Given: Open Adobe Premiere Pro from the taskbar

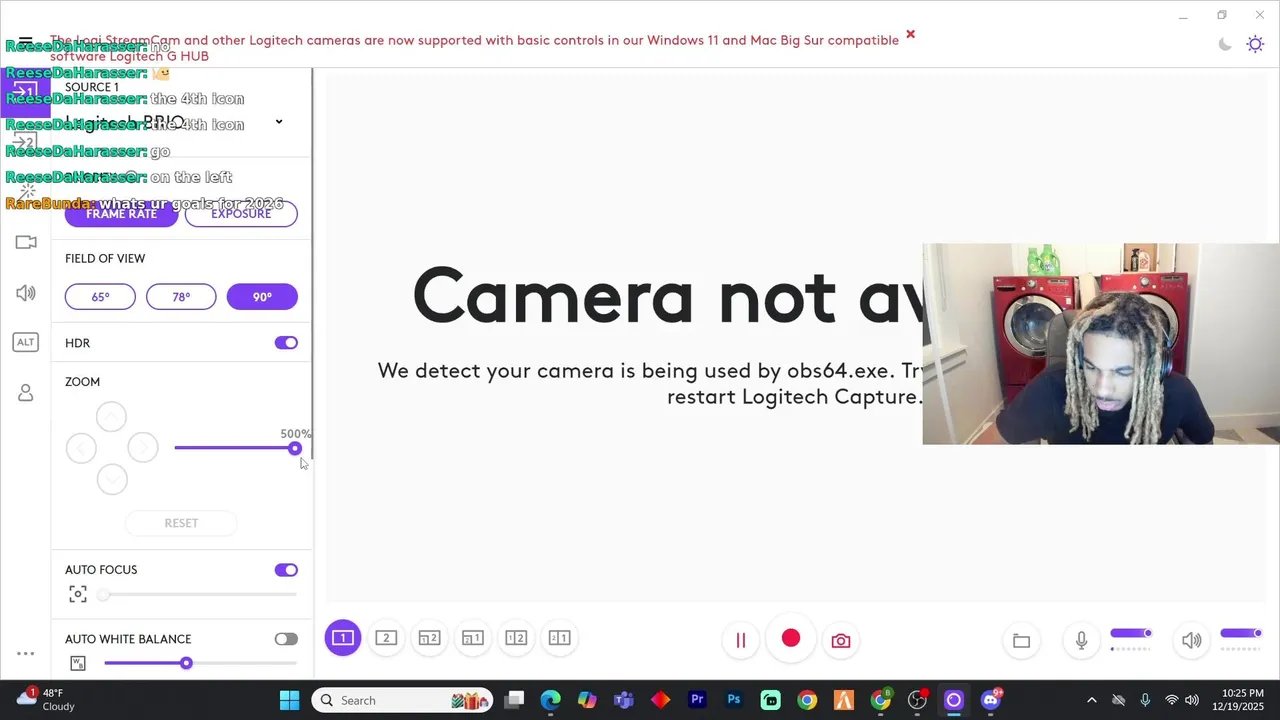Looking at the screenshot, I should tap(697, 700).
